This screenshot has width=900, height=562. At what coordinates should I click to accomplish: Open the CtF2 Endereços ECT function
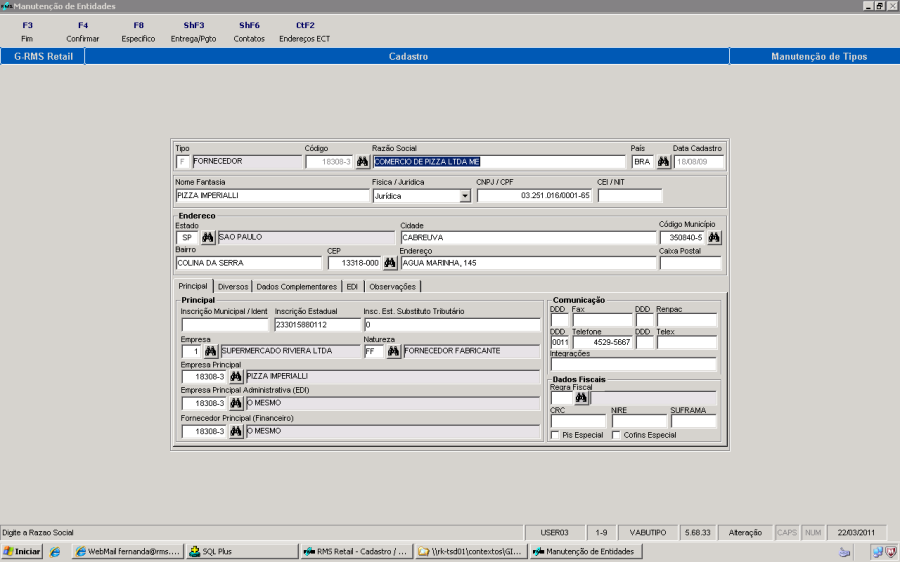305,32
